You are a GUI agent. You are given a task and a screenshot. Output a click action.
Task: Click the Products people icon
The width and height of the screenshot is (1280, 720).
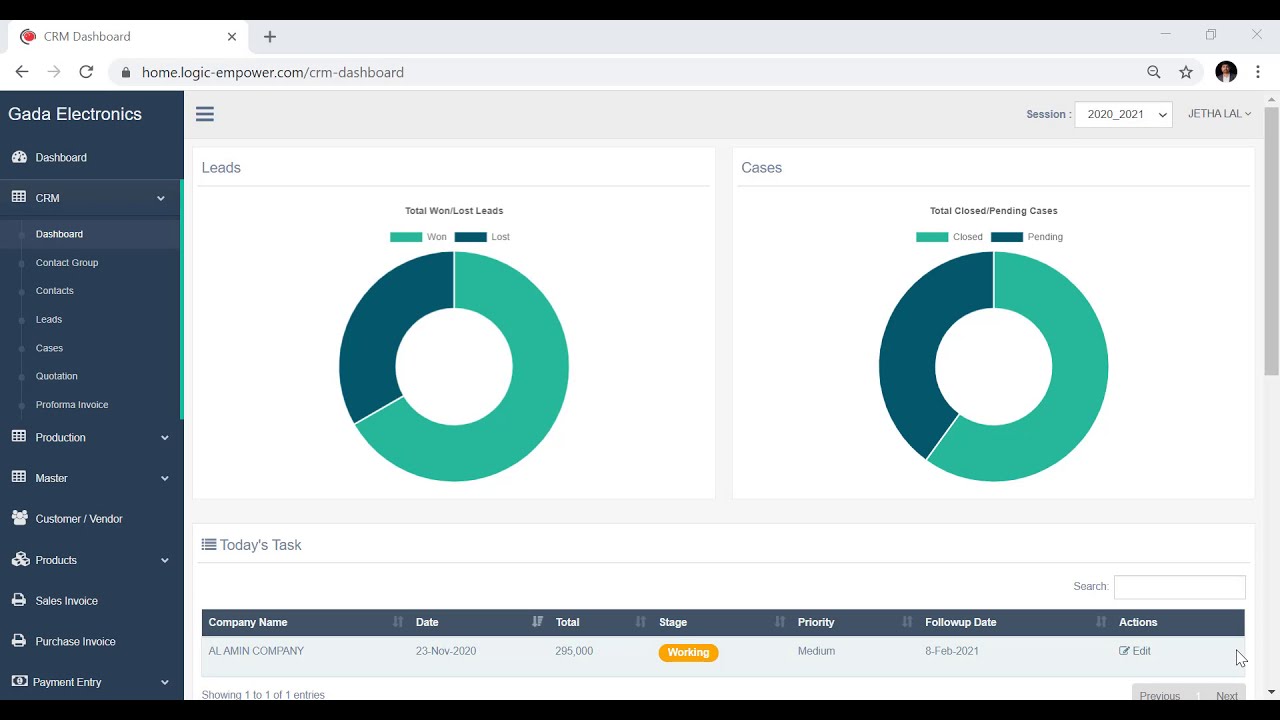pos(19,559)
